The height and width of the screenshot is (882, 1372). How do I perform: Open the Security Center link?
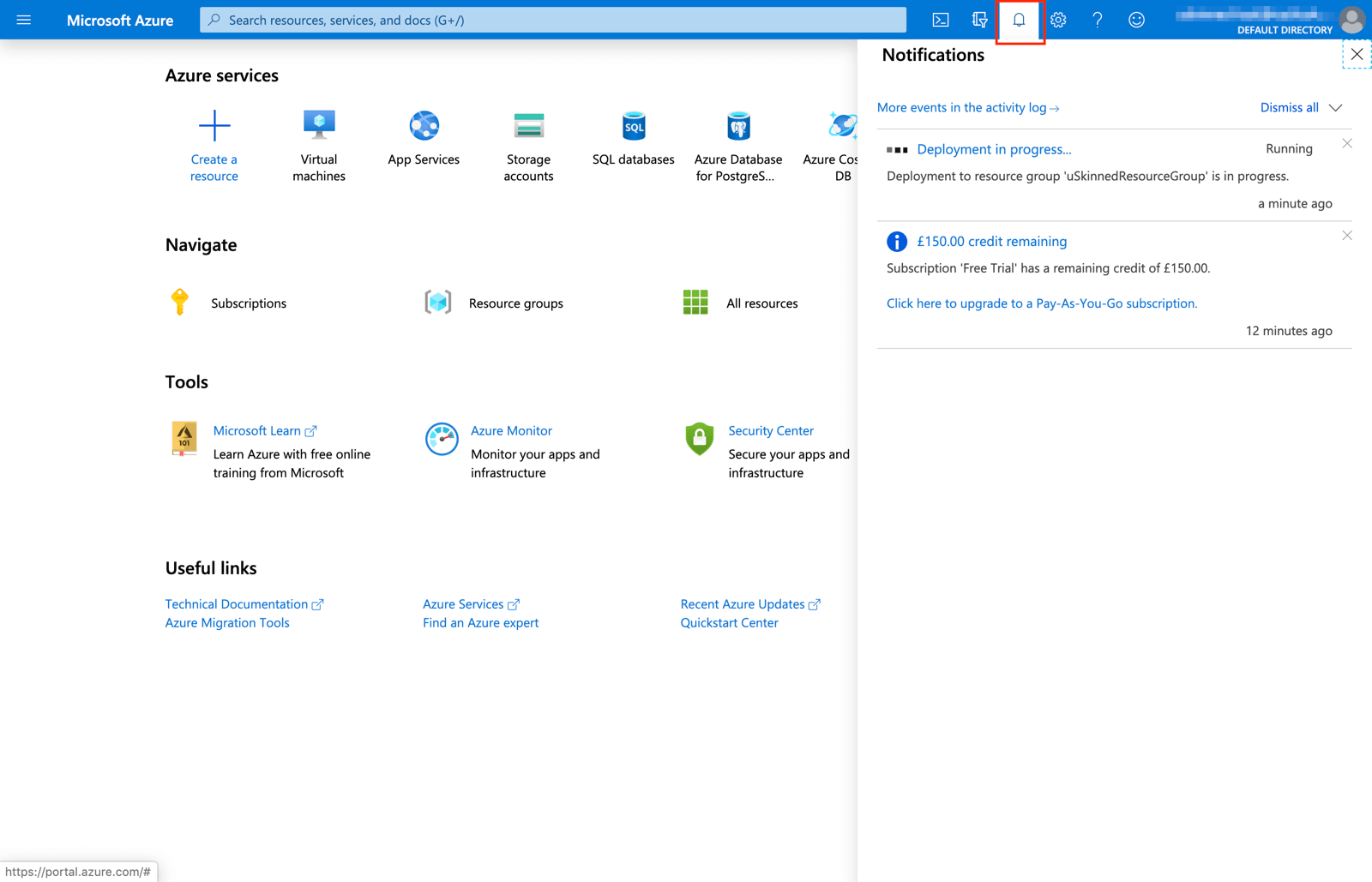(x=771, y=431)
